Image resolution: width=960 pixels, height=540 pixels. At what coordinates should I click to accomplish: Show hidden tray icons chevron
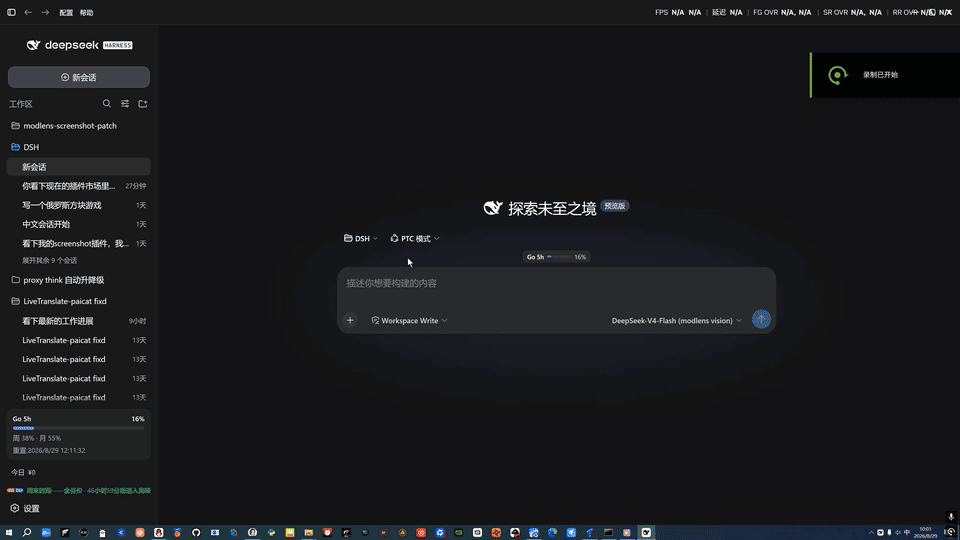pyautogui.click(x=871, y=533)
